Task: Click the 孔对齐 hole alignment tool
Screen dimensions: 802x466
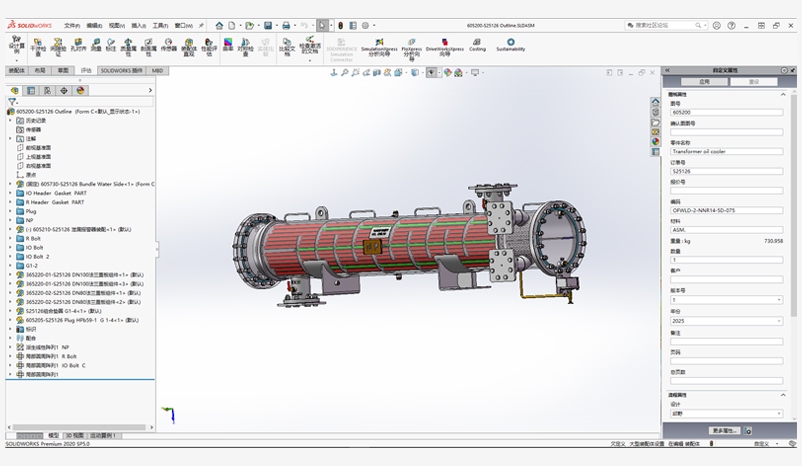Action: click(x=78, y=45)
